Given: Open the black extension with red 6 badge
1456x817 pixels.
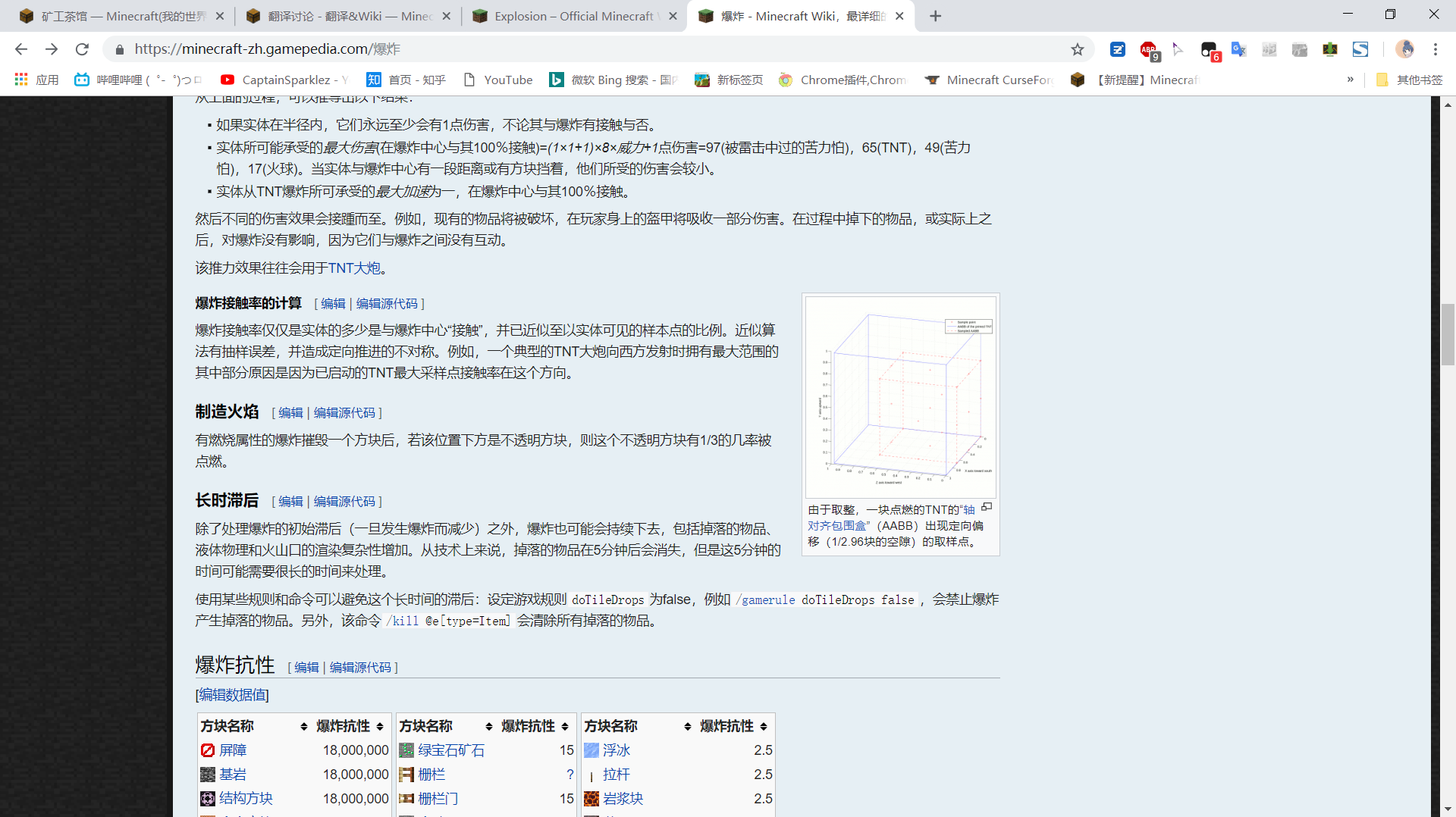Looking at the screenshot, I should coord(1210,50).
